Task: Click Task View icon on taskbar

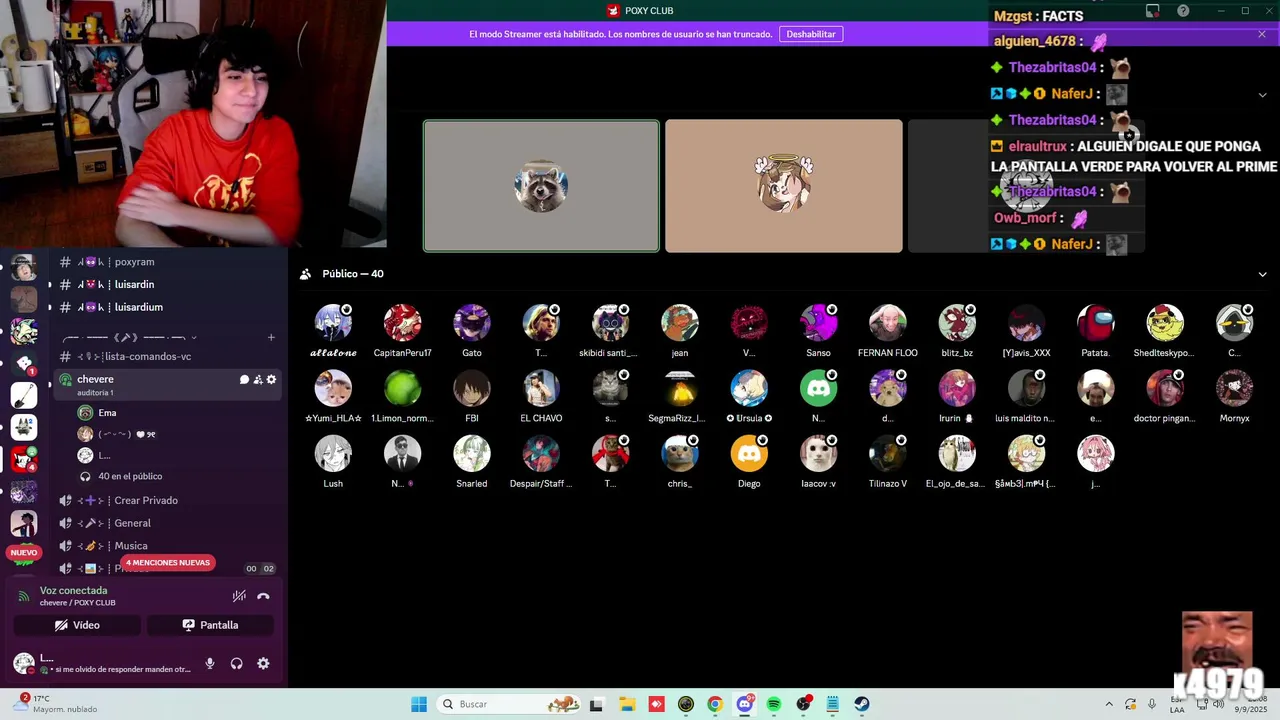Action: [596, 704]
